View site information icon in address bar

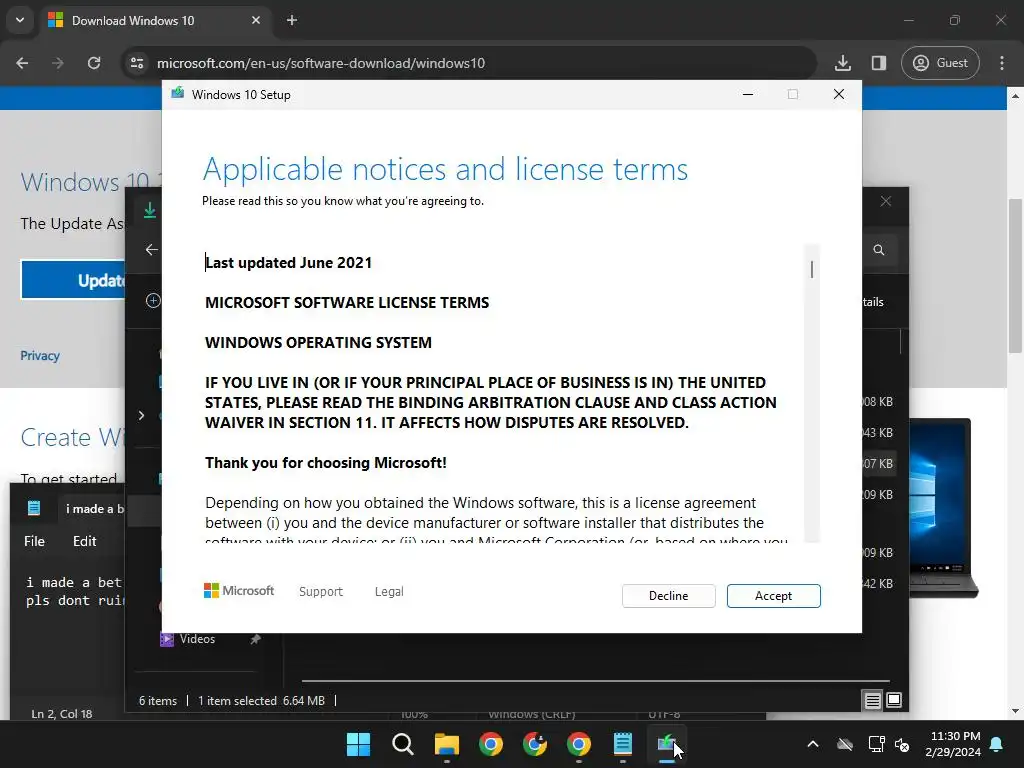click(137, 63)
